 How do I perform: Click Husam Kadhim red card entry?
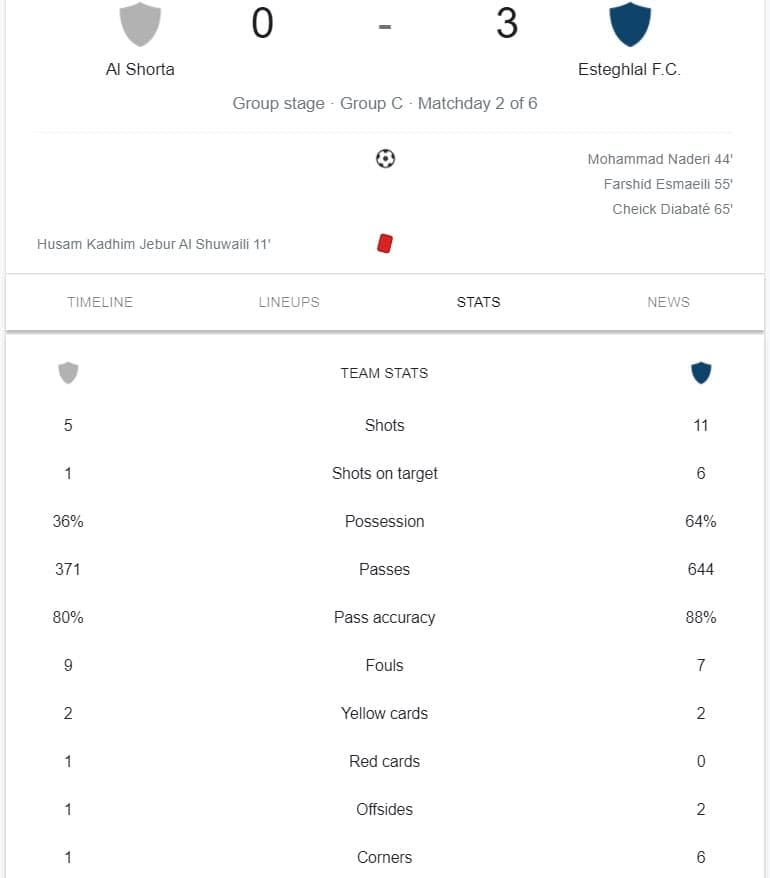[x=154, y=244]
